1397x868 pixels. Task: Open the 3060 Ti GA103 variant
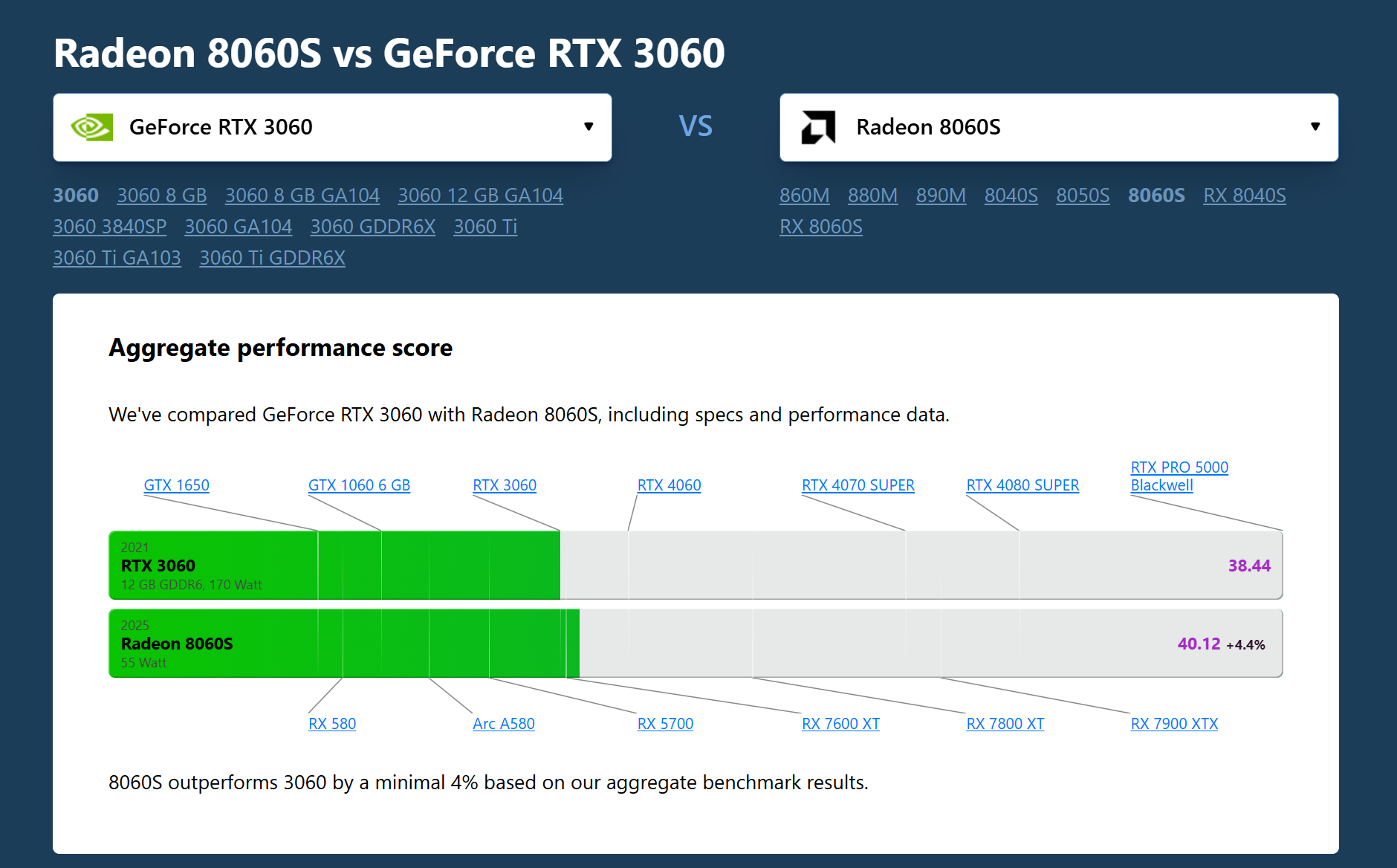117,258
